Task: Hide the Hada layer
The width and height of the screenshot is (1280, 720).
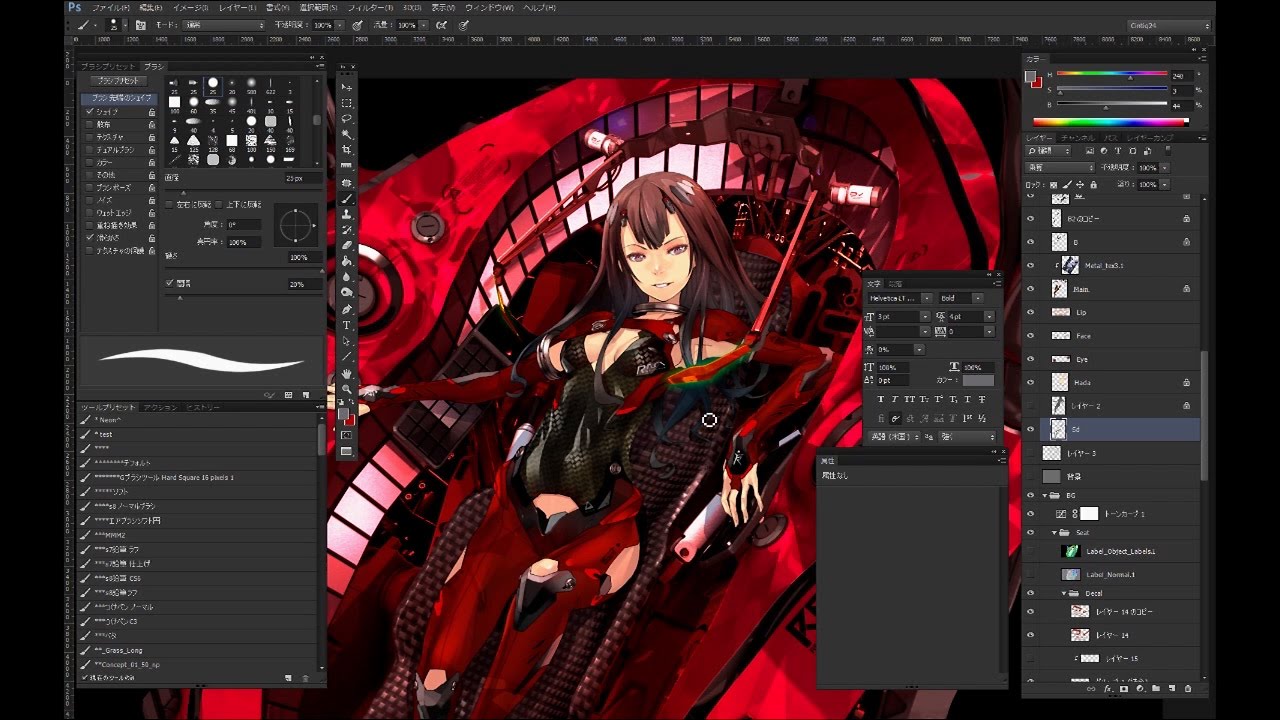Action: coord(1031,383)
